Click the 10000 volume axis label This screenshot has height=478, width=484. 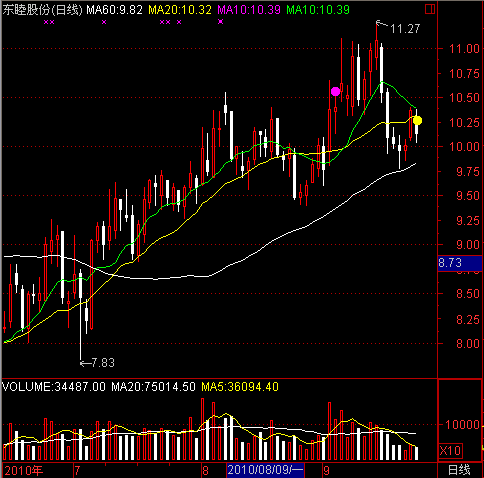pos(463,425)
